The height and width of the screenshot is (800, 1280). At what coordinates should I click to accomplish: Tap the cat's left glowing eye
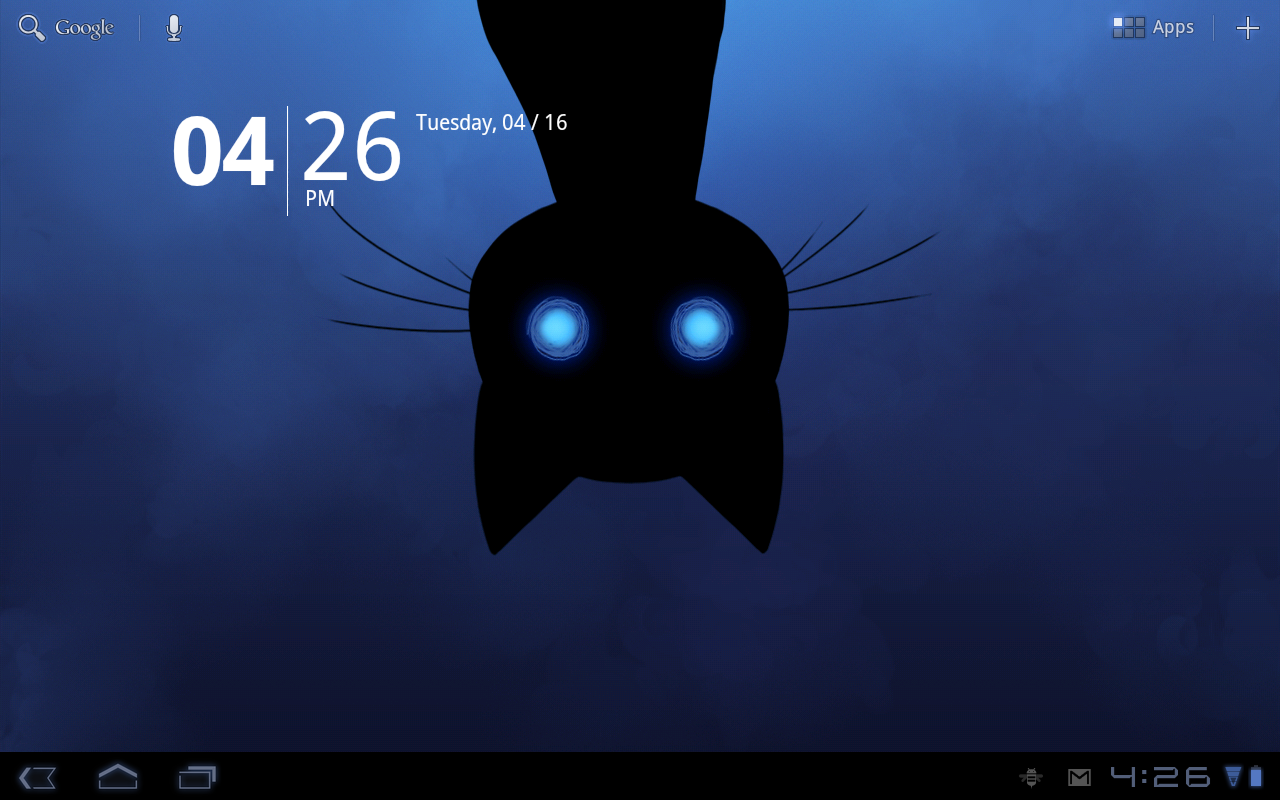[x=558, y=327]
